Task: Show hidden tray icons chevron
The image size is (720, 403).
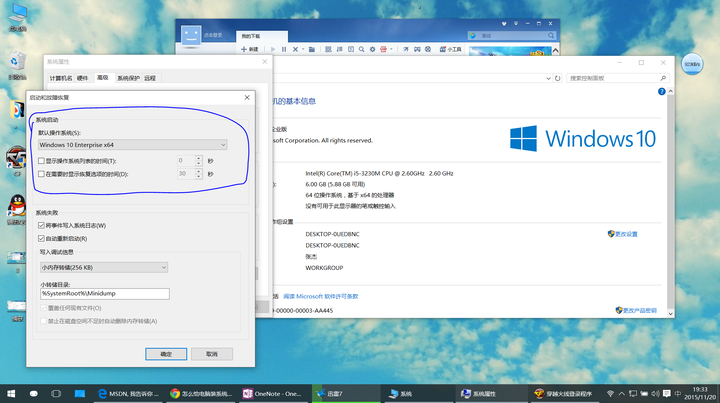Action: [621, 394]
